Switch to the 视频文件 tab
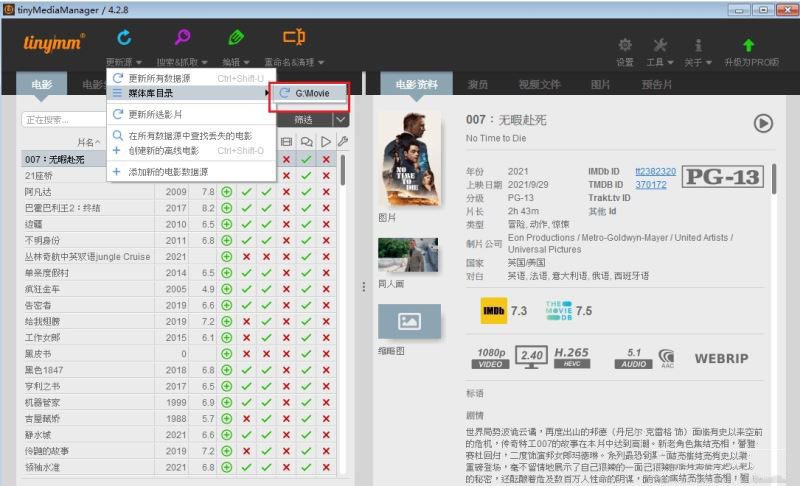The image size is (800, 486). [539, 84]
